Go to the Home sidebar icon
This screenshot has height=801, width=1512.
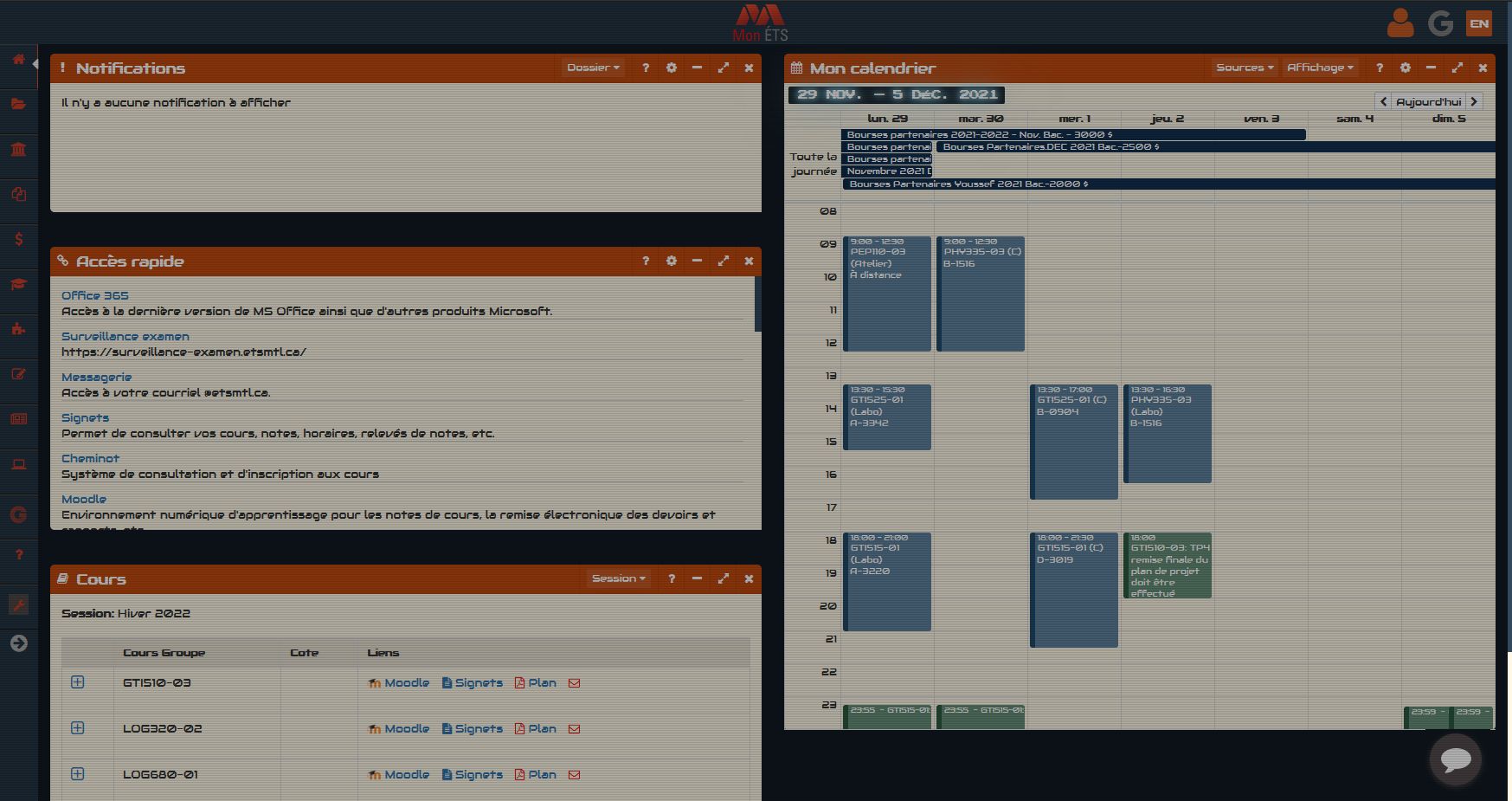18,60
